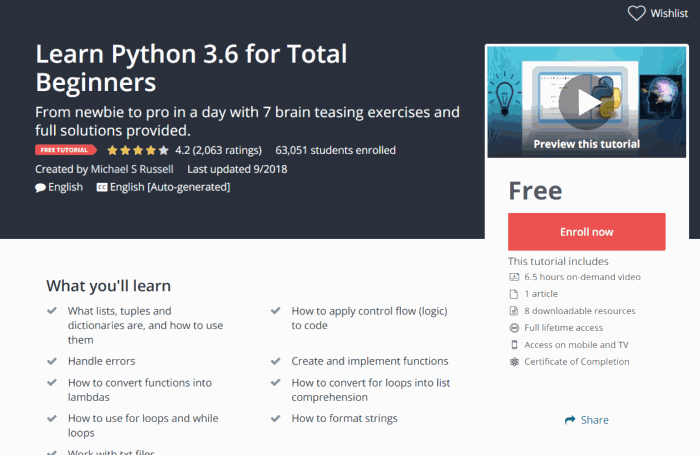700x455 pixels.
Task: Click the speech bubble language icon
Action: coord(40,188)
